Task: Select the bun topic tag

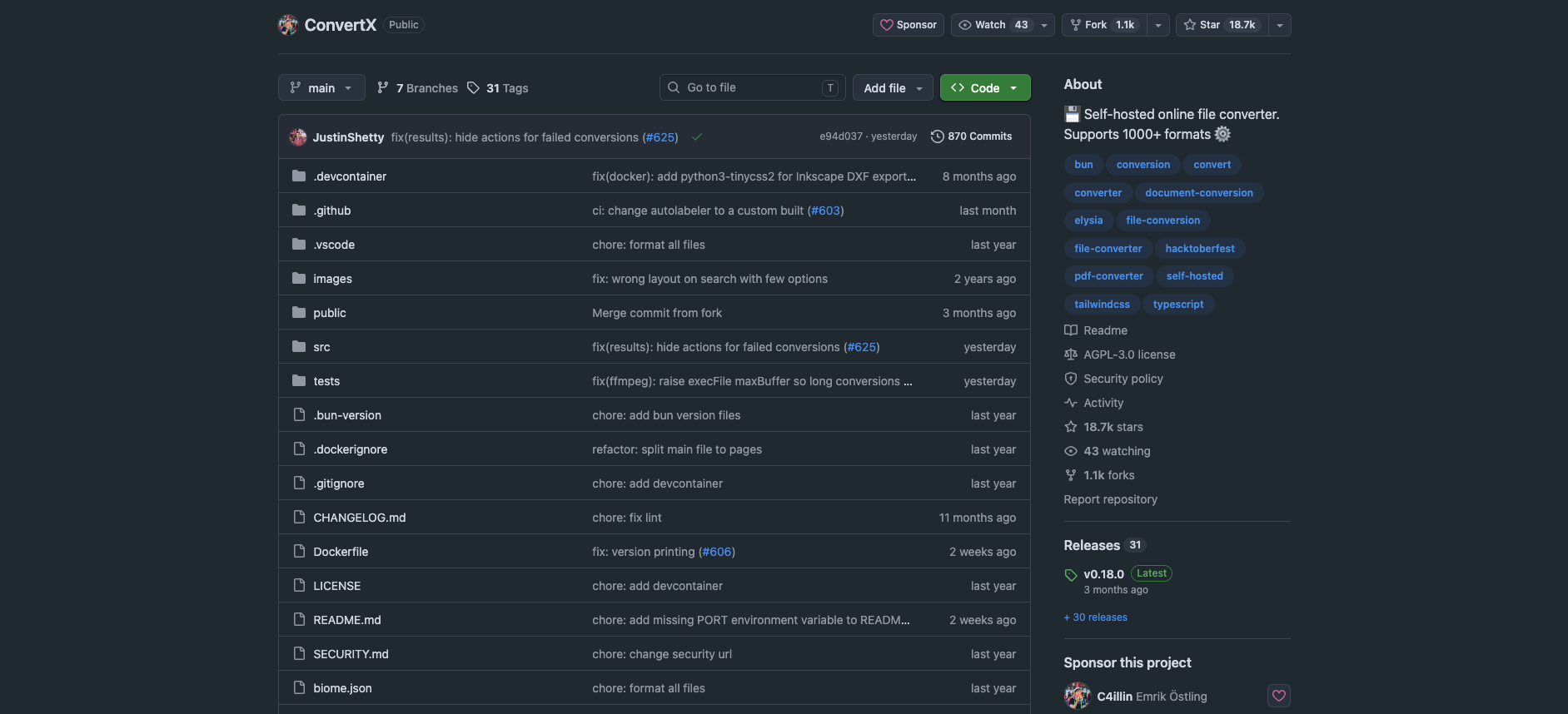Action: click(1083, 165)
